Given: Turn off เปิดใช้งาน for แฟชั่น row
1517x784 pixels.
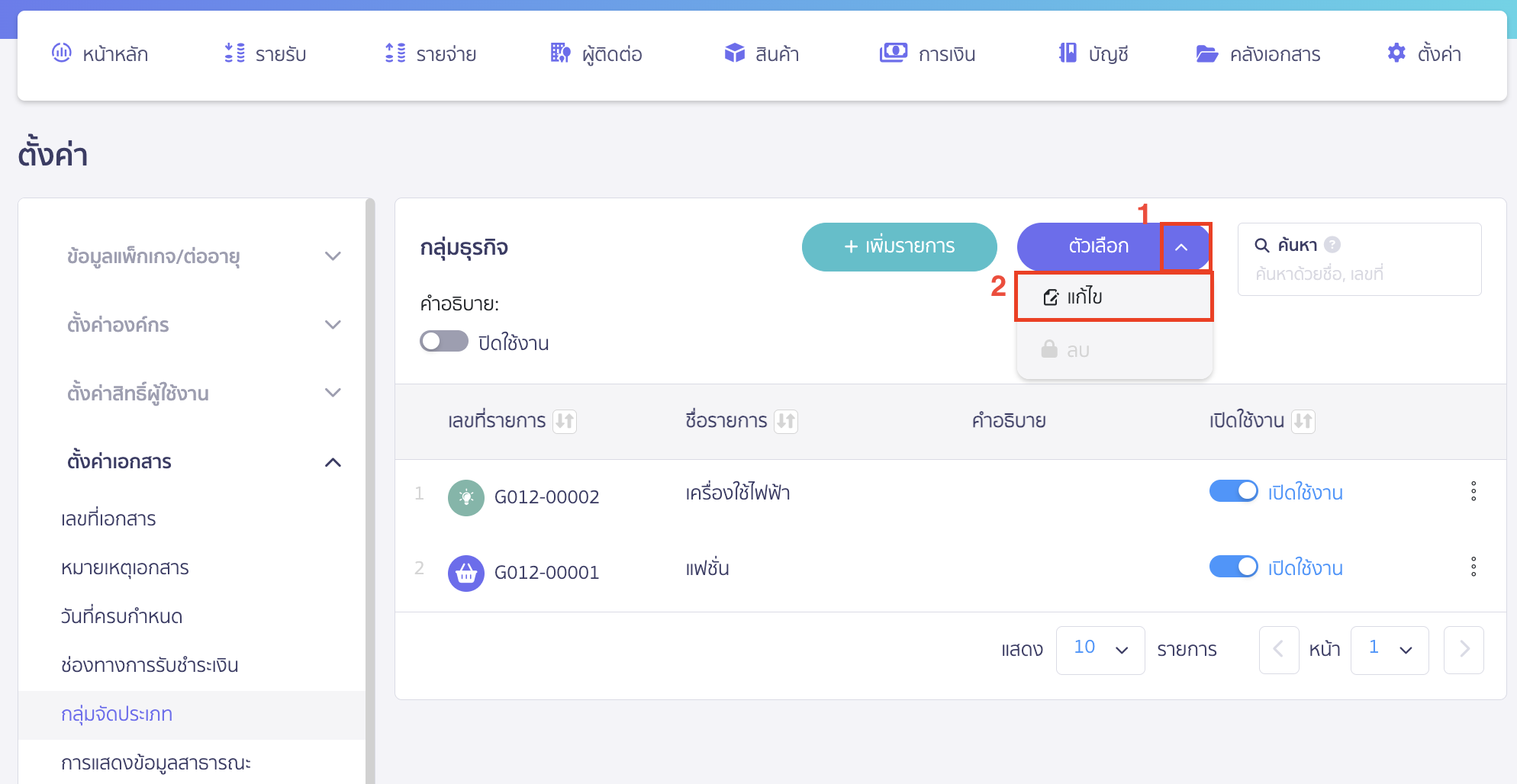Looking at the screenshot, I should tap(1233, 567).
